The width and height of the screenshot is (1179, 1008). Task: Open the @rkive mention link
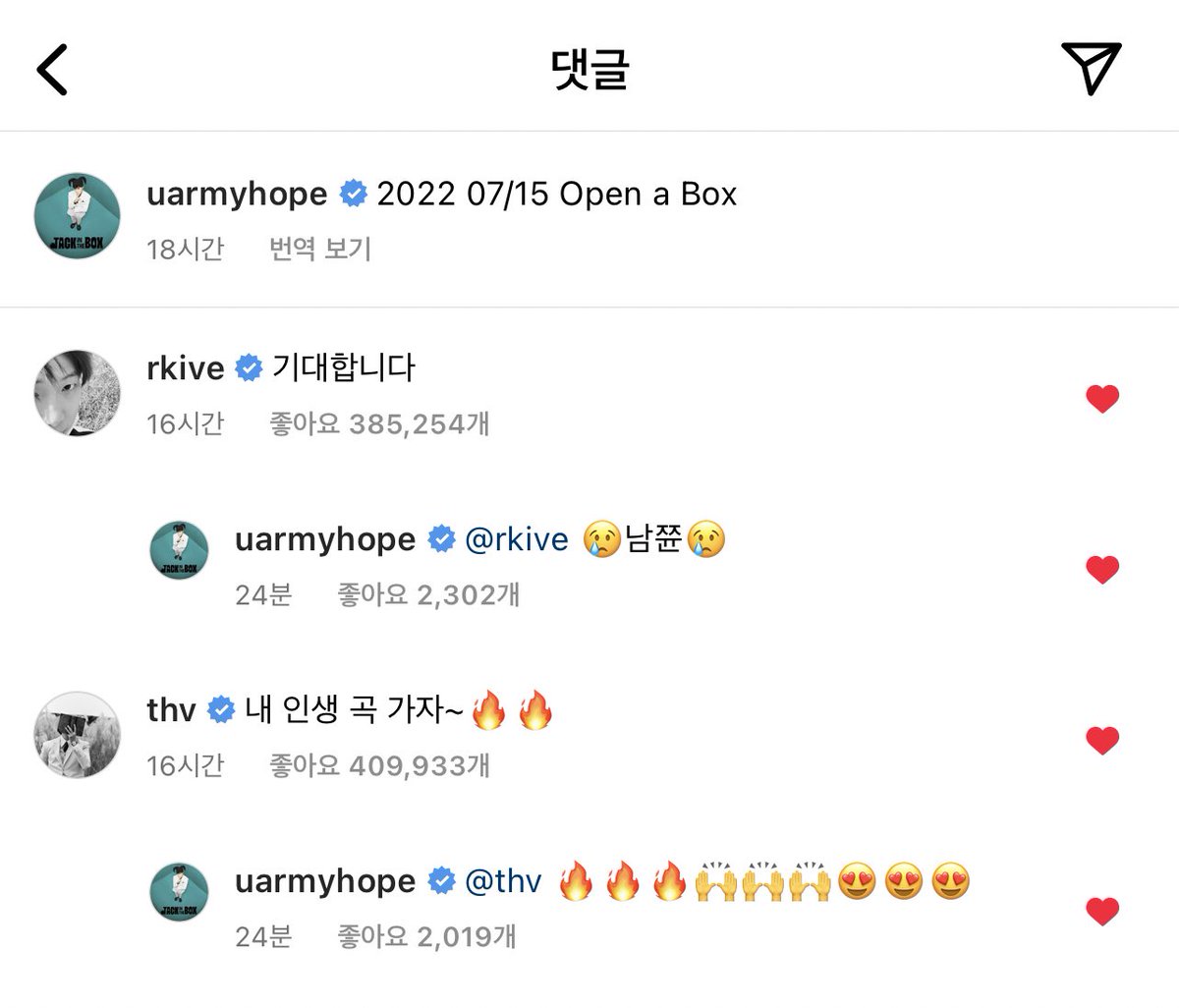(516, 539)
